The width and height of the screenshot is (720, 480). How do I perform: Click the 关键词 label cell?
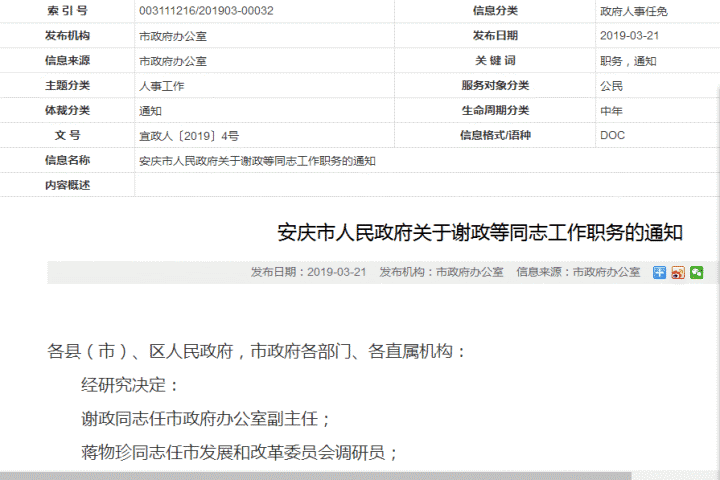pos(495,60)
